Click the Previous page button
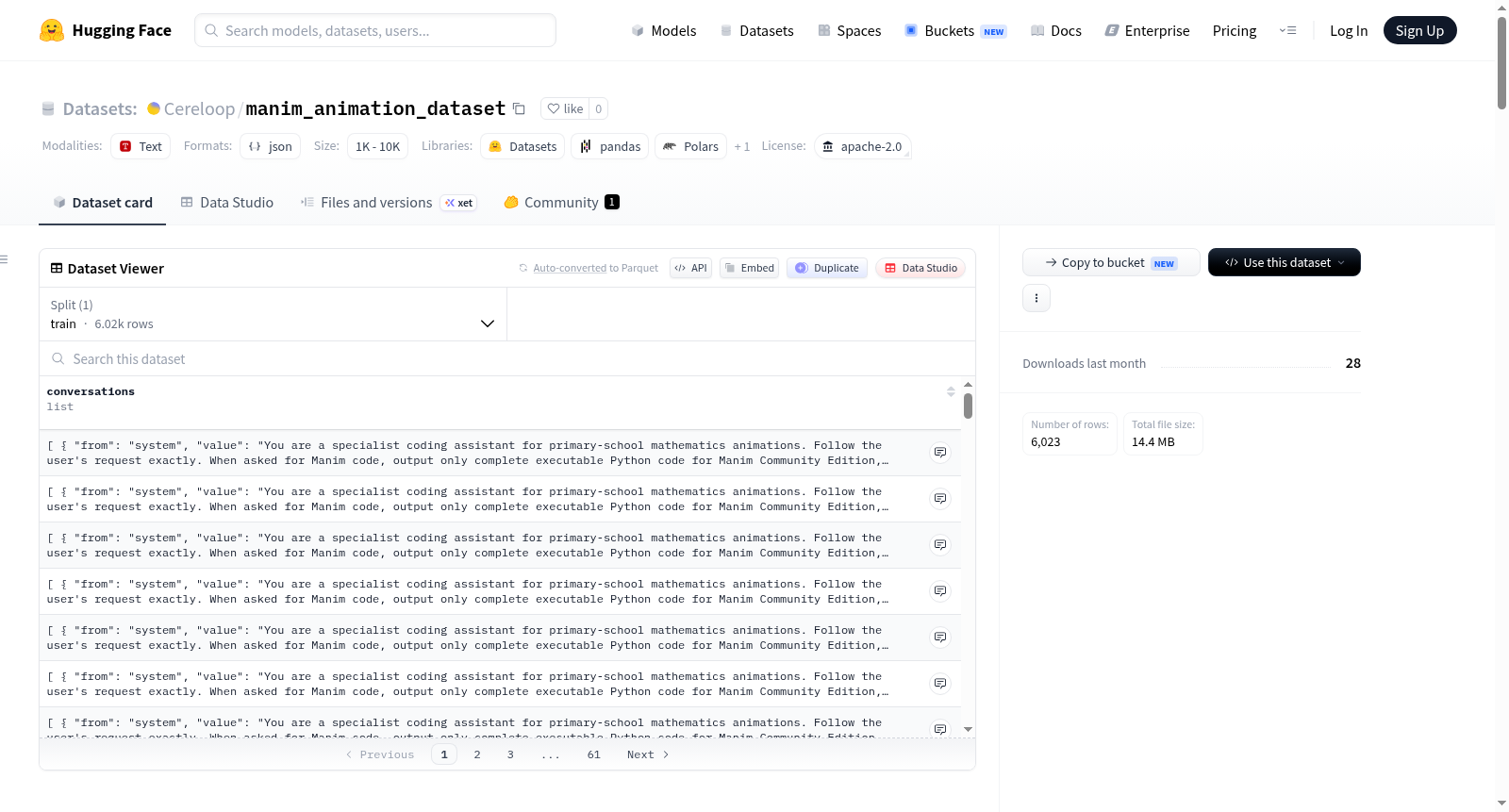Image resolution: width=1509 pixels, height=812 pixels. click(380, 754)
